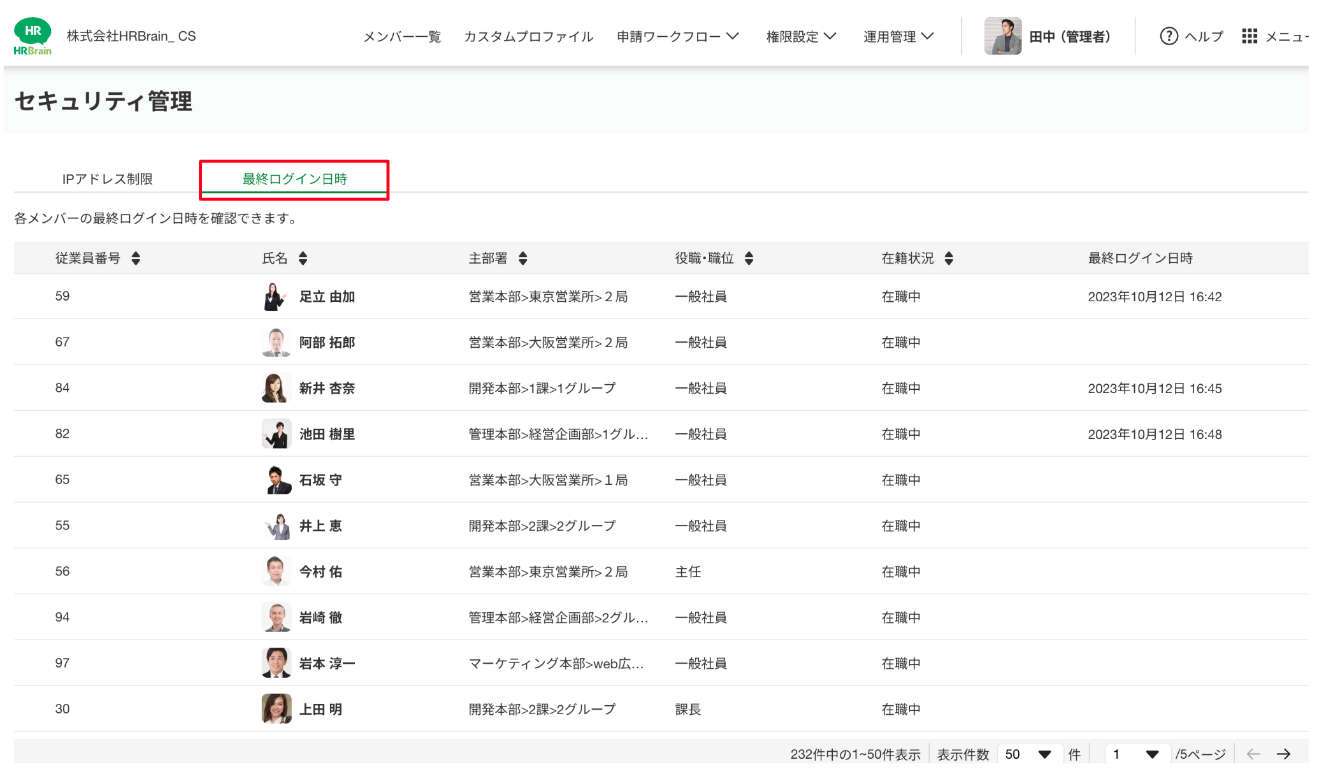
Task: Open the メンバー一覧 navigation link
Action: [x=401, y=37]
